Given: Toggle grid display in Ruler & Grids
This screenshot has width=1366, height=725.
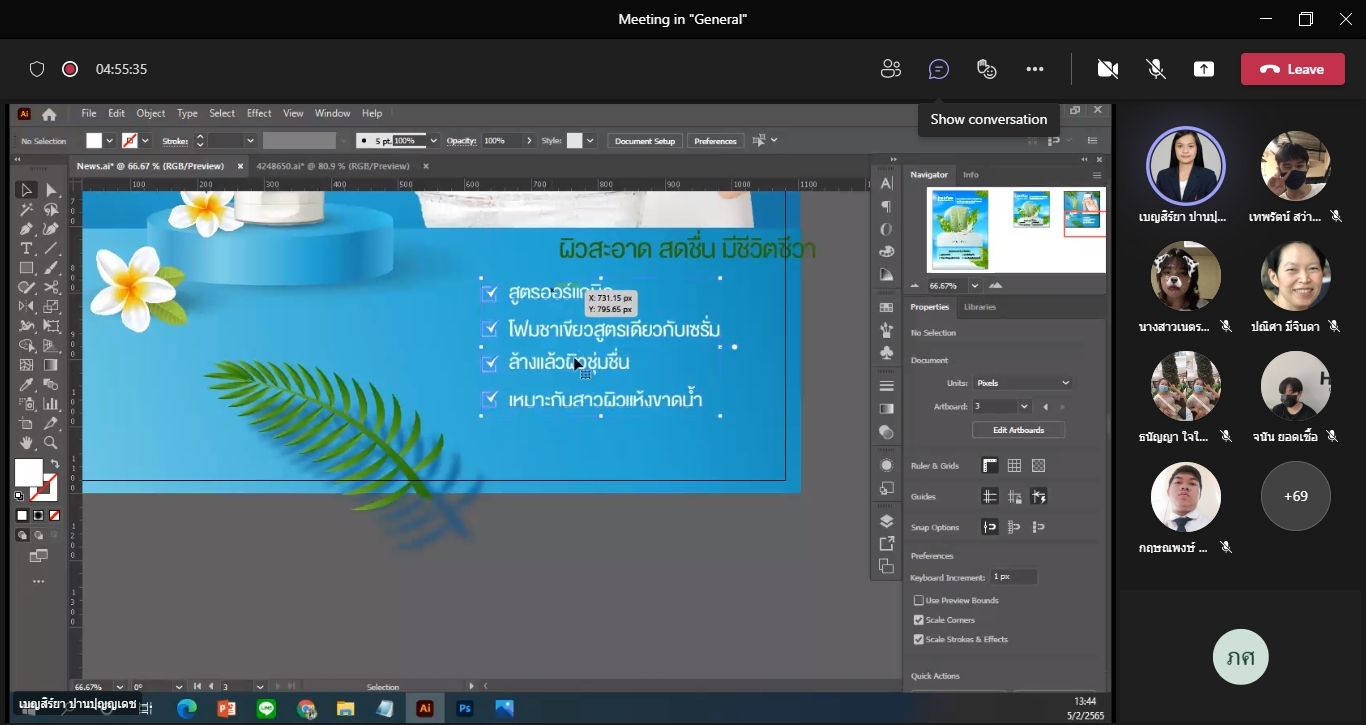Looking at the screenshot, I should click(x=1014, y=465).
